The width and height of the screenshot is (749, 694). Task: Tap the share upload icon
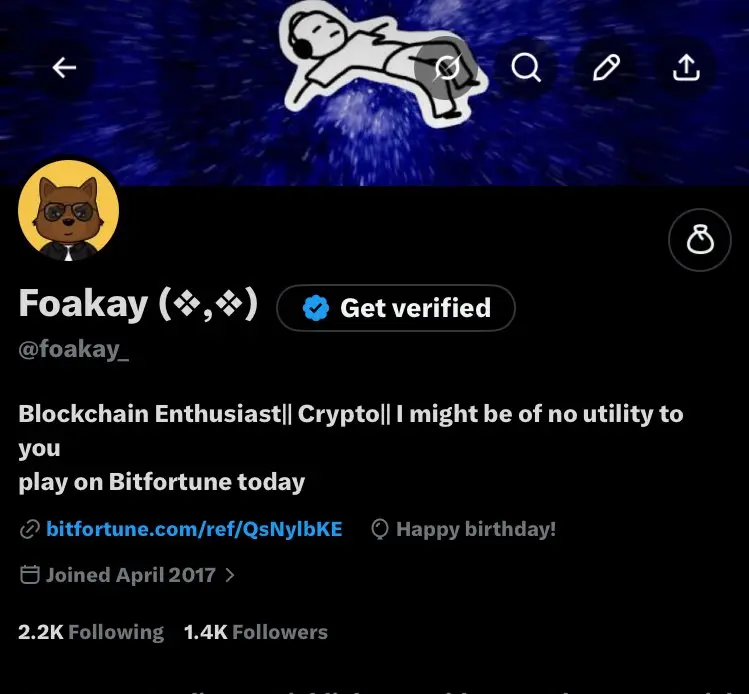[x=685, y=67]
